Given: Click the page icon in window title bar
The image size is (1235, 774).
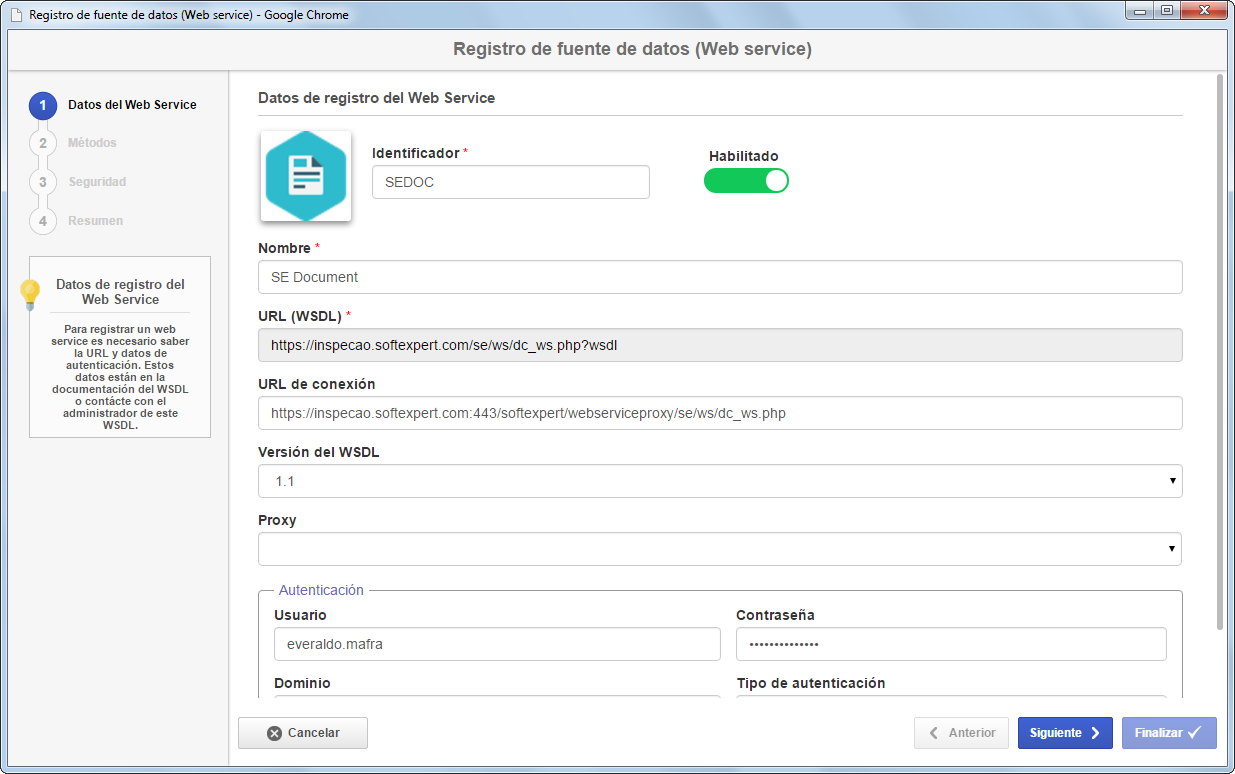Looking at the screenshot, I should tap(16, 16).
